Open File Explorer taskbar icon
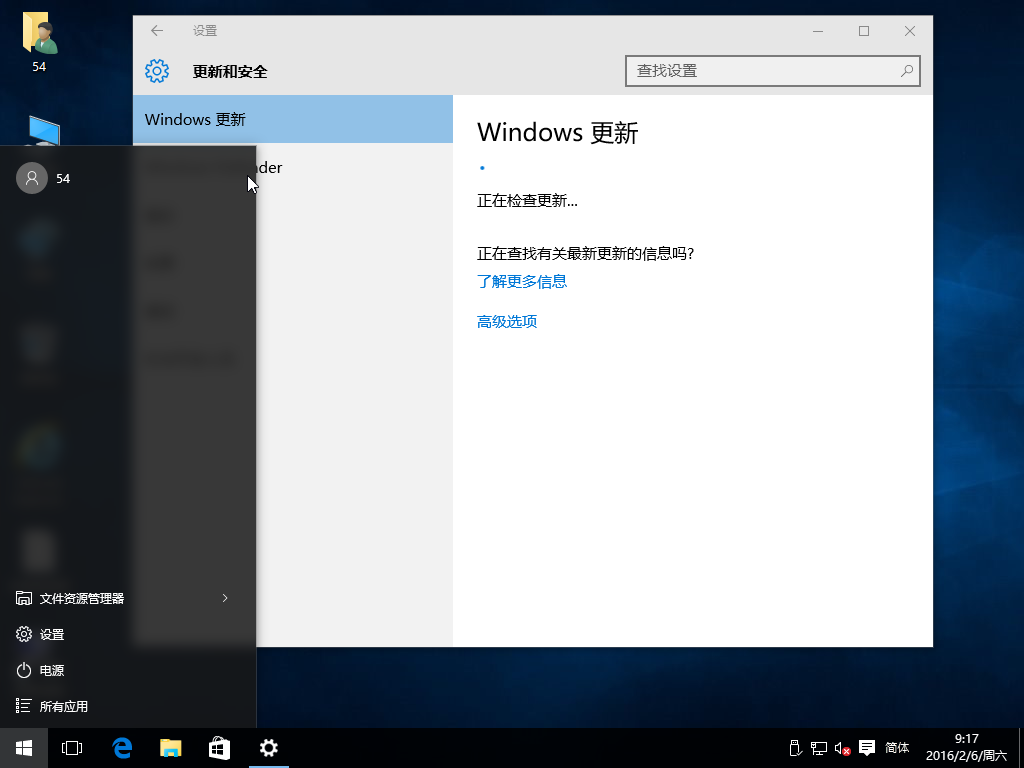Screen dimensions: 1024x768 (171, 748)
